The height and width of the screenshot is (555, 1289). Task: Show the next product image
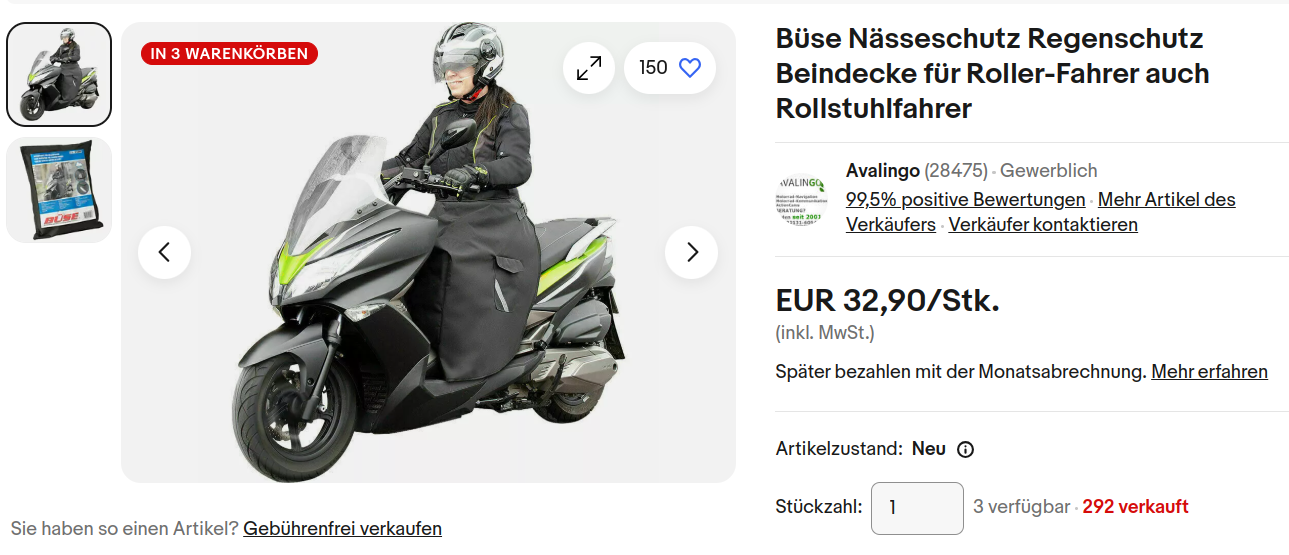pos(692,252)
